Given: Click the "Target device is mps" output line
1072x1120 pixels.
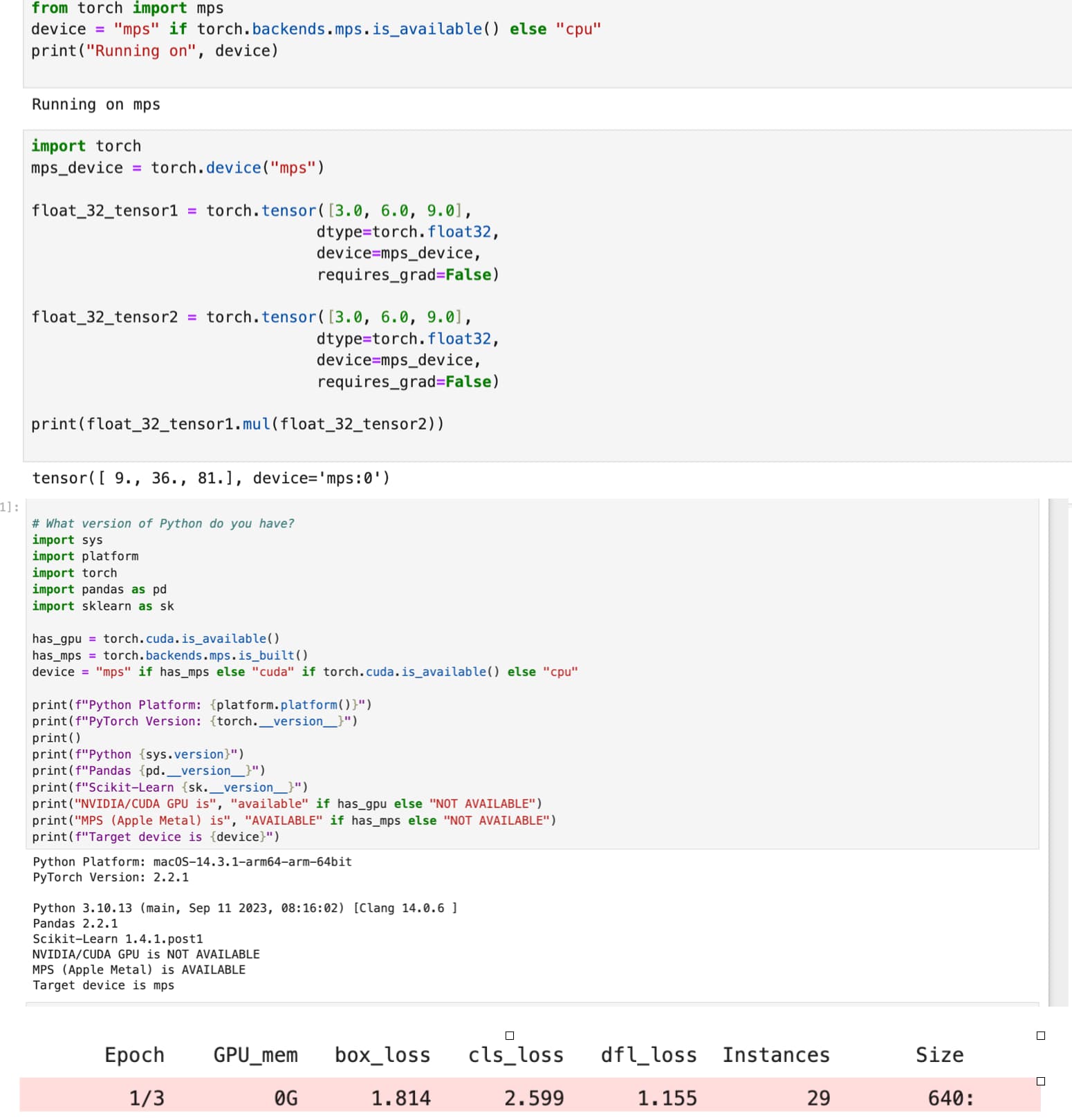Looking at the screenshot, I should 103,985.
